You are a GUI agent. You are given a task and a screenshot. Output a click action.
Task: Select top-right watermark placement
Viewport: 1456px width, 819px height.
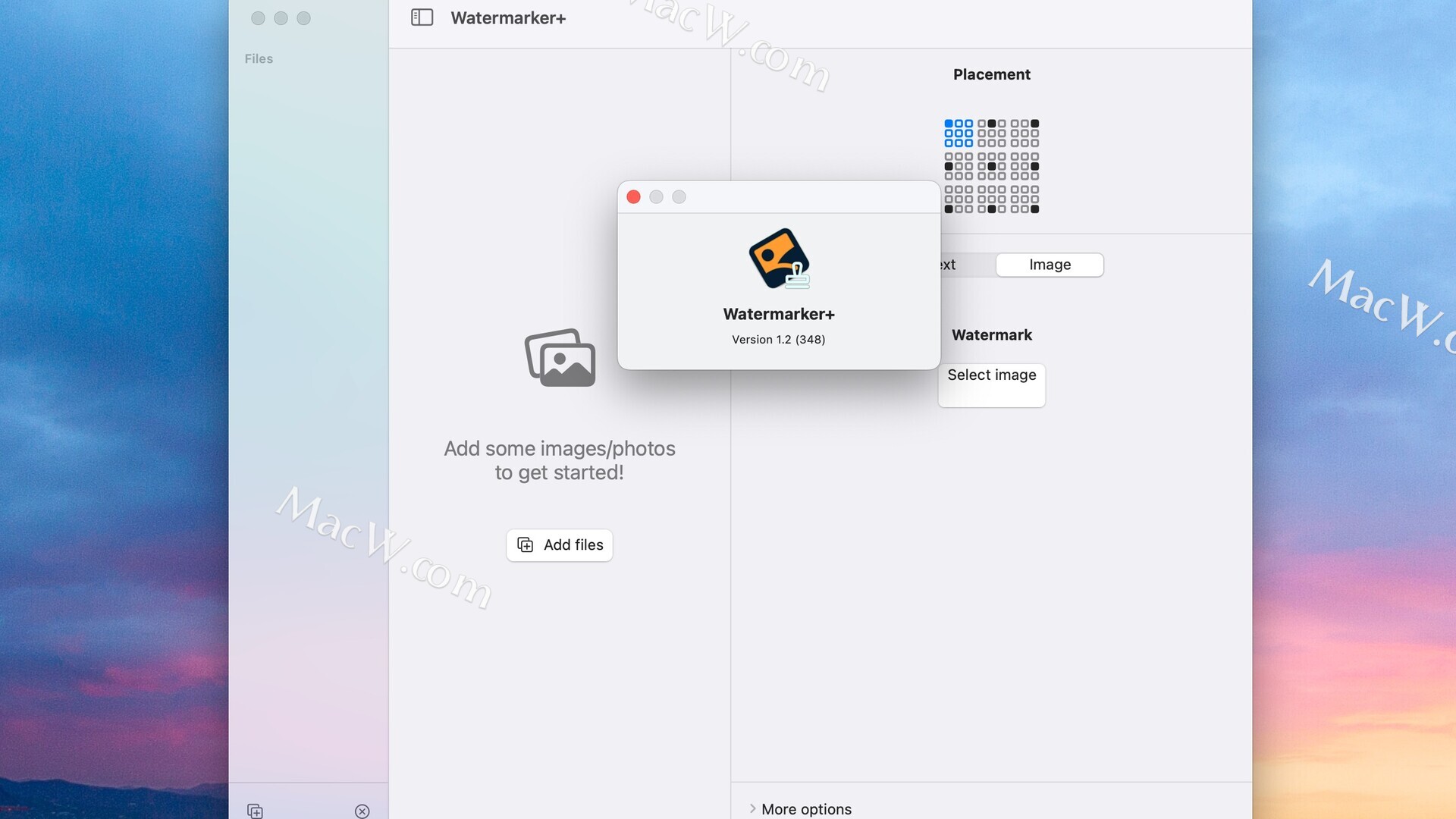(1025, 133)
